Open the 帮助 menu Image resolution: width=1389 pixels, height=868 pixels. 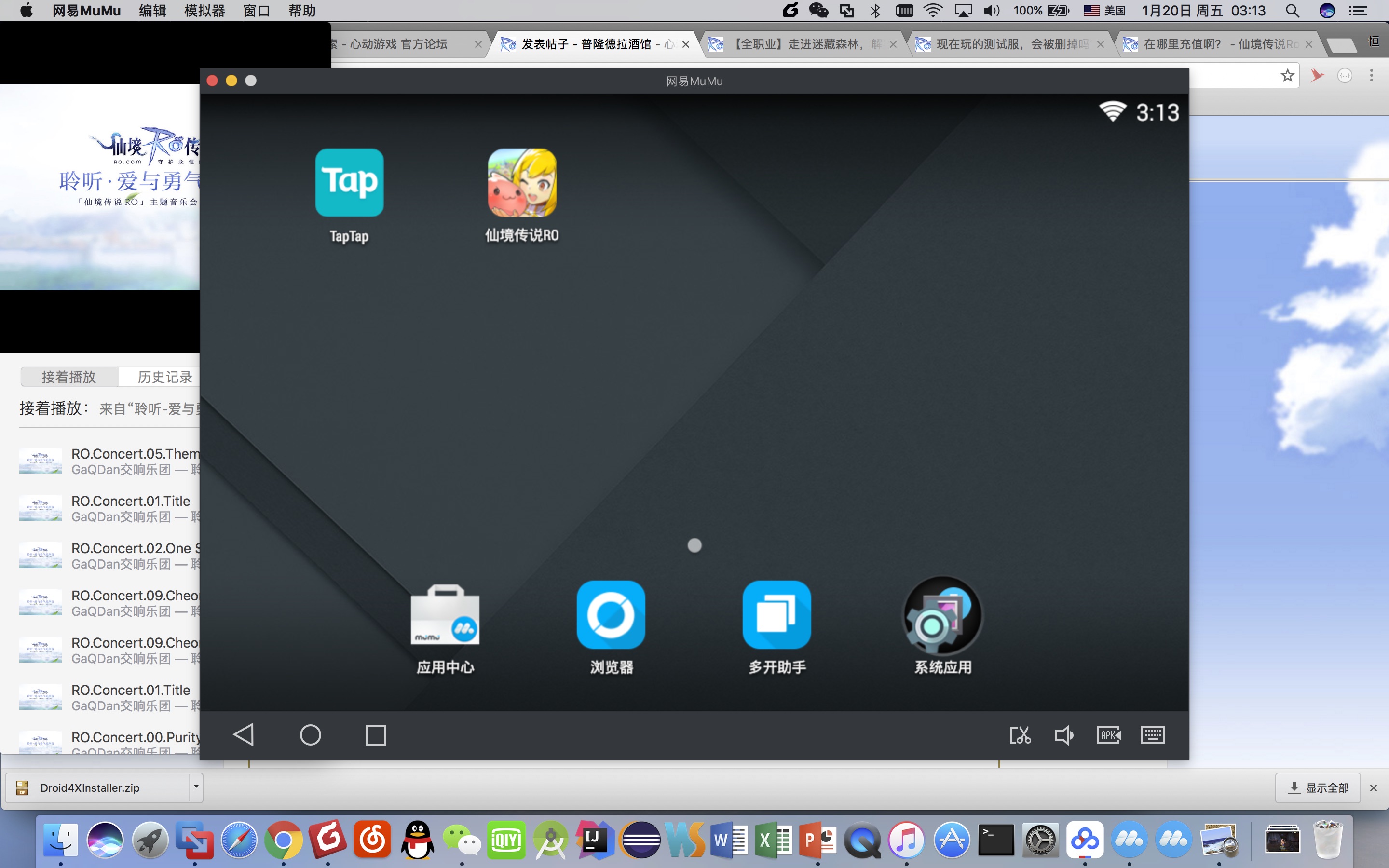pos(302,10)
